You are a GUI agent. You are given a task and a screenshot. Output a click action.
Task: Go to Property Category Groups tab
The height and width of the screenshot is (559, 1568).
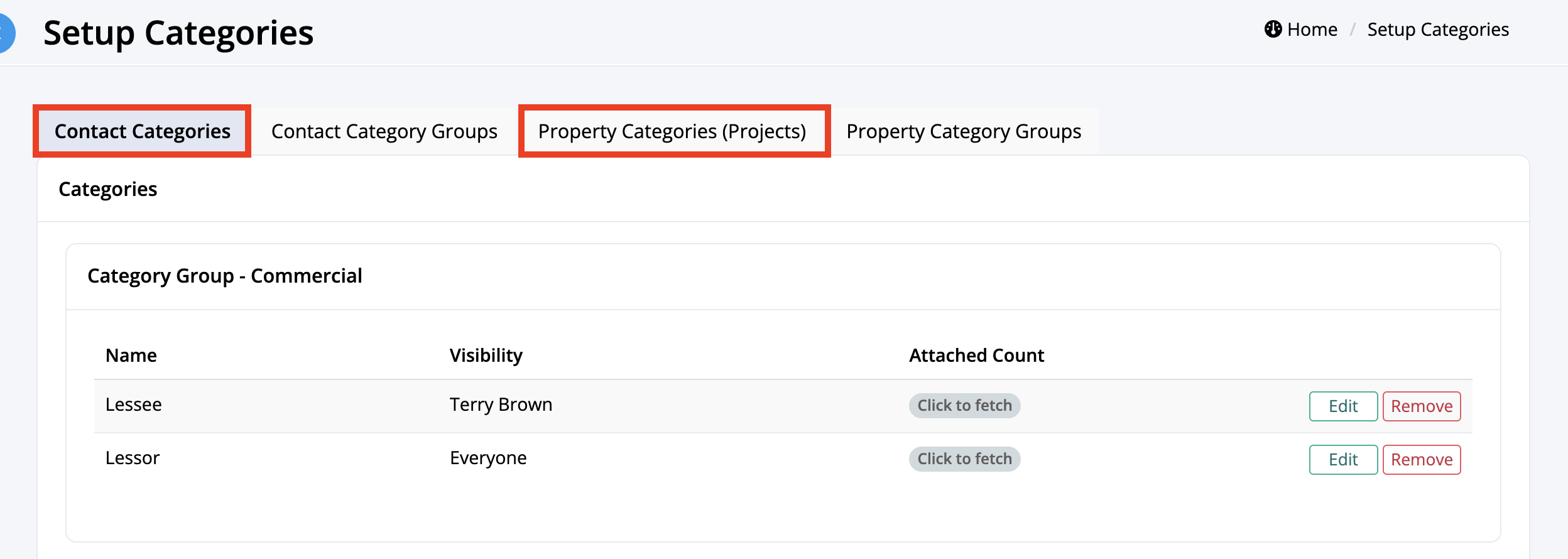pos(963,131)
